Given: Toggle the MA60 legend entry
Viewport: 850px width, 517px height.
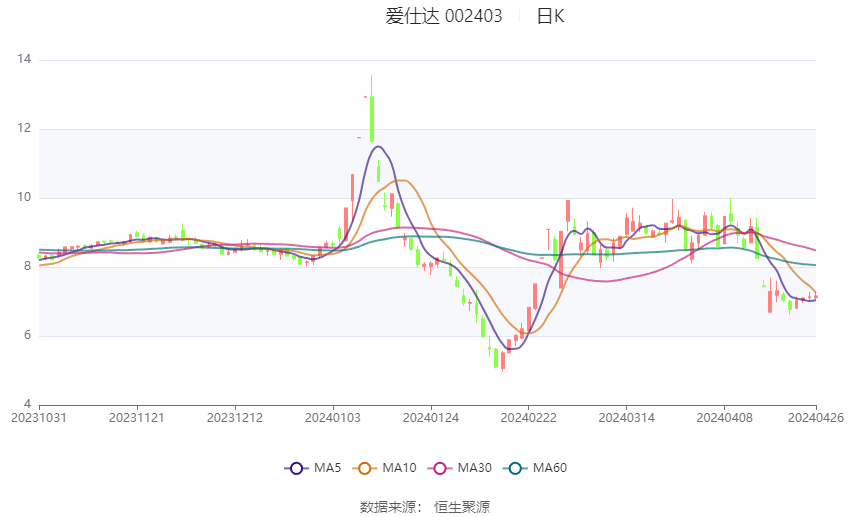Looking at the screenshot, I should coord(535,468).
